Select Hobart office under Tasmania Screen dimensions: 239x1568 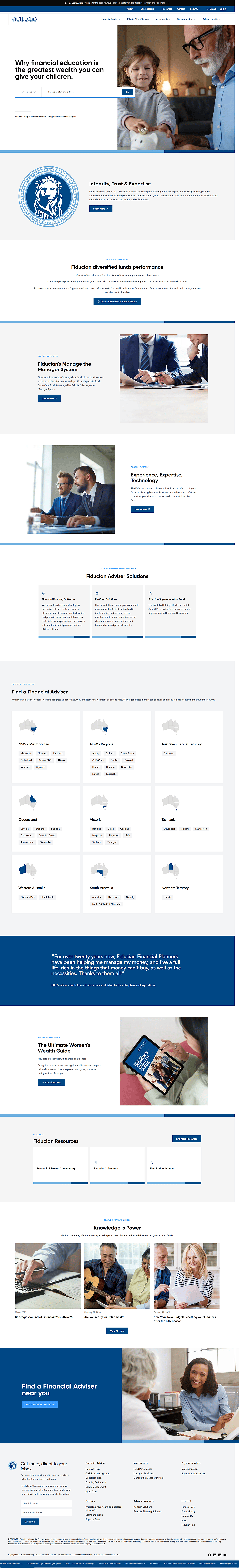185,829
